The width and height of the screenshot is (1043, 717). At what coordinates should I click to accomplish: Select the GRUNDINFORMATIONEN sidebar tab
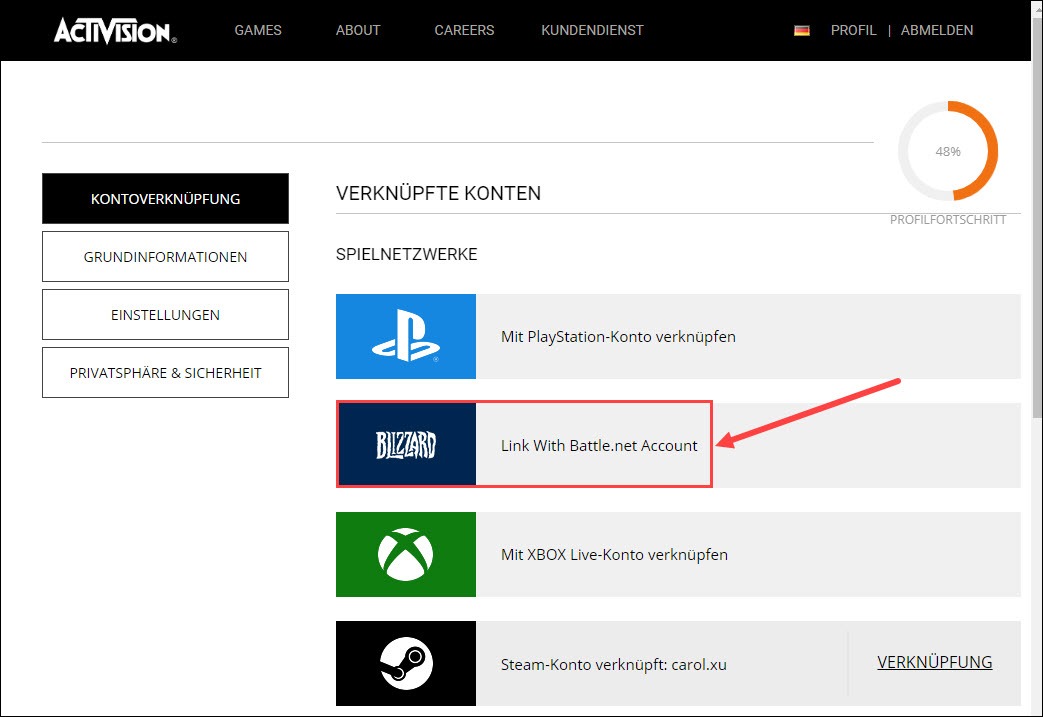click(166, 257)
